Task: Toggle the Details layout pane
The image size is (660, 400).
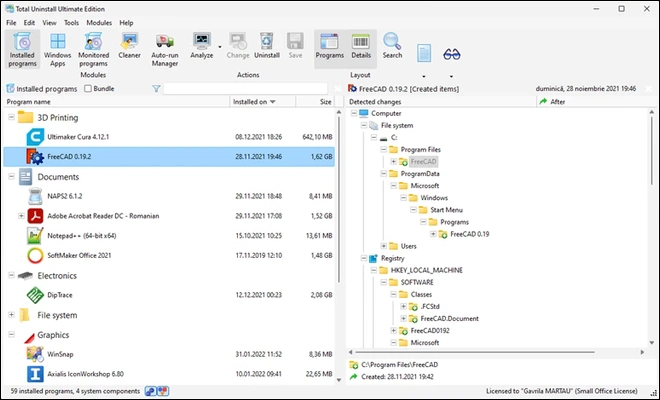Action: pyautogui.click(x=360, y=46)
